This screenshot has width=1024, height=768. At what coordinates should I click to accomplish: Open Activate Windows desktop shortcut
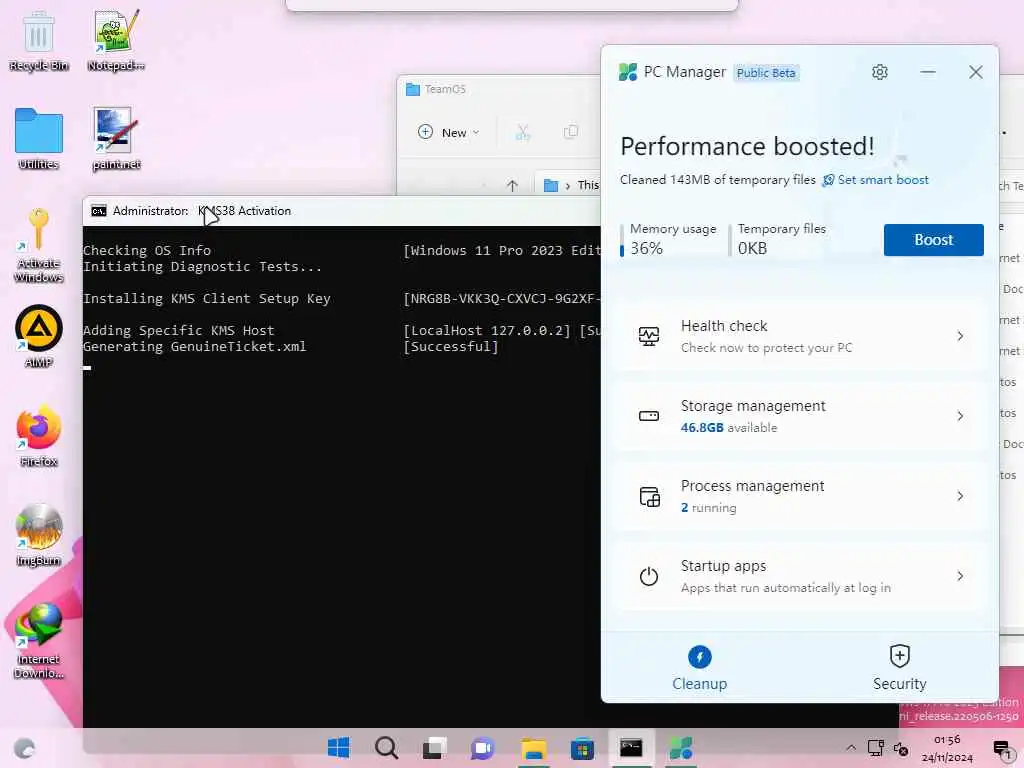click(39, 246)
